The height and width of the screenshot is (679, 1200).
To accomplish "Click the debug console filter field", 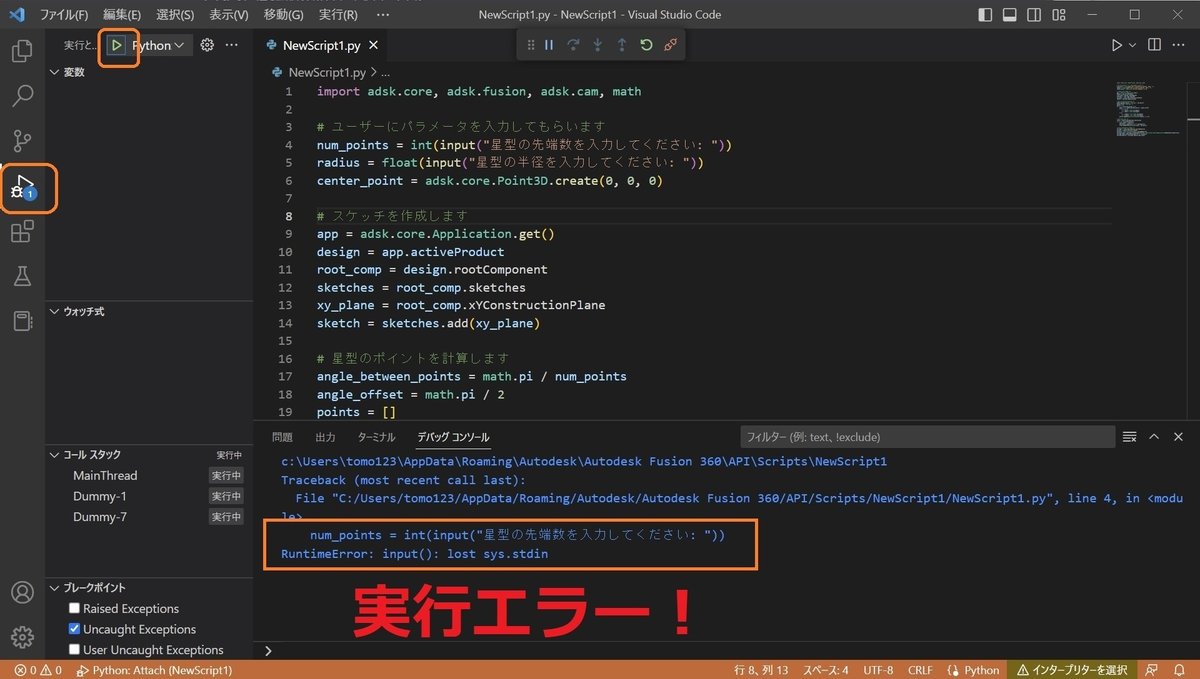I will point(927,437).
